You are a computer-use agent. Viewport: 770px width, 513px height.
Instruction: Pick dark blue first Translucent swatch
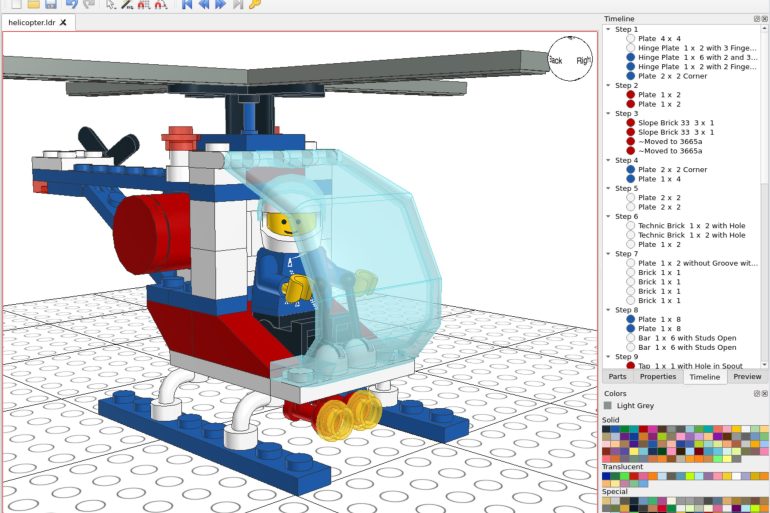click(606, 476)
